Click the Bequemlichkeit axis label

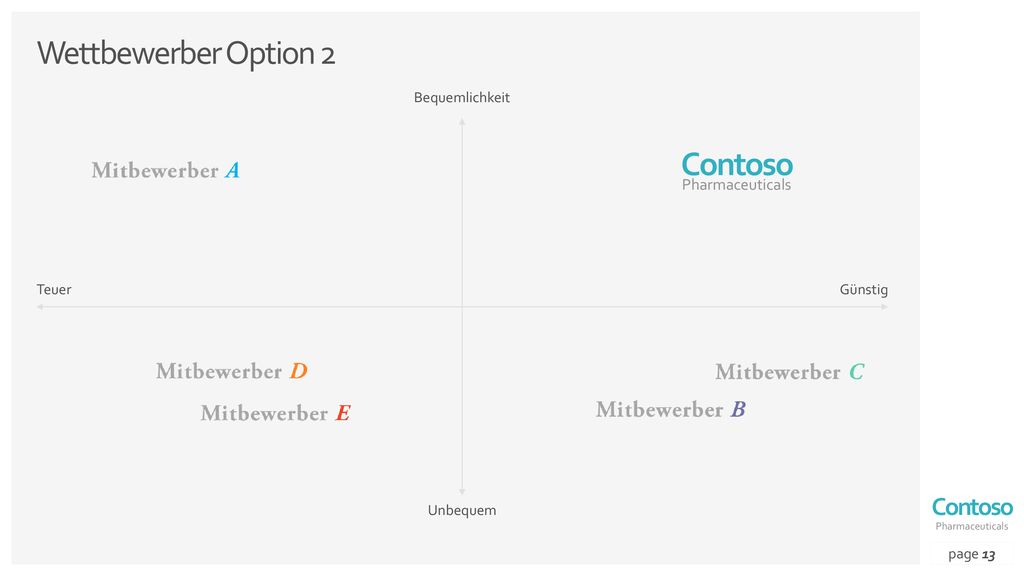coord(462,97)
